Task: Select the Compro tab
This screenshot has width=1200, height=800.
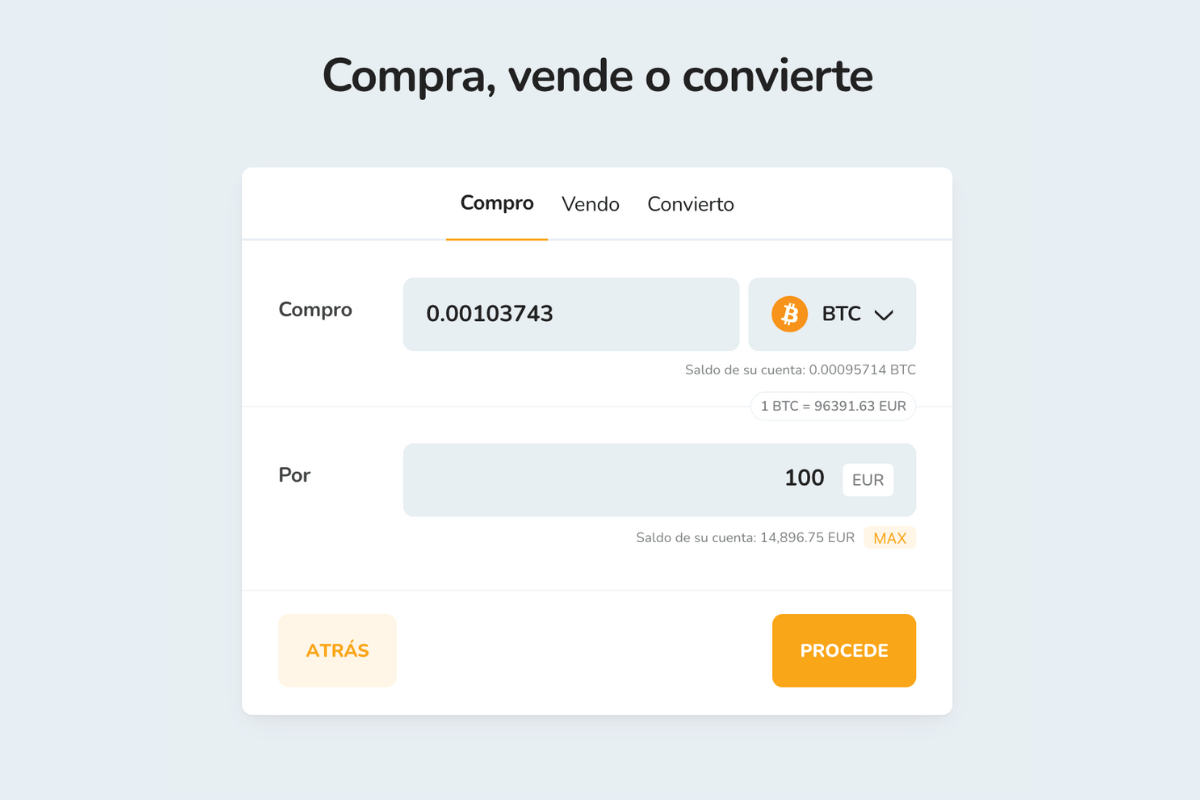Action: (x=497, y=203)
